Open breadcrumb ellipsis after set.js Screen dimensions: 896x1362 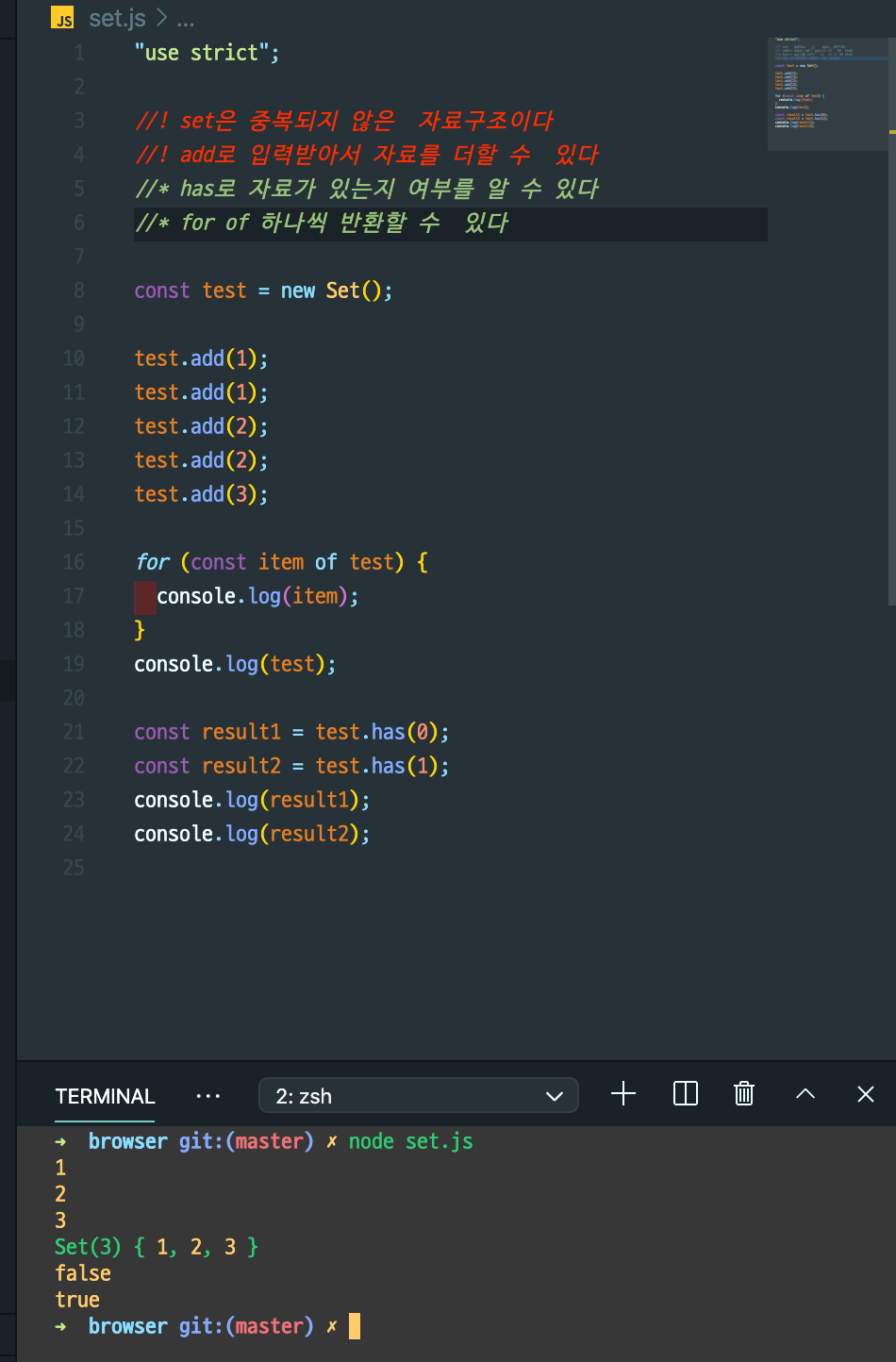186,20
